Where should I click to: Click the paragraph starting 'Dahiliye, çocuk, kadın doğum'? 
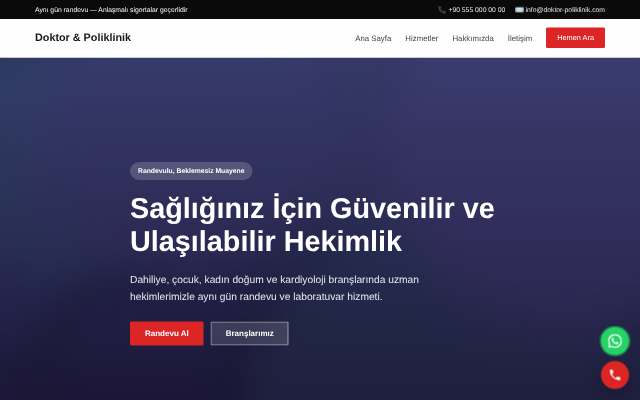pos(274,288)
